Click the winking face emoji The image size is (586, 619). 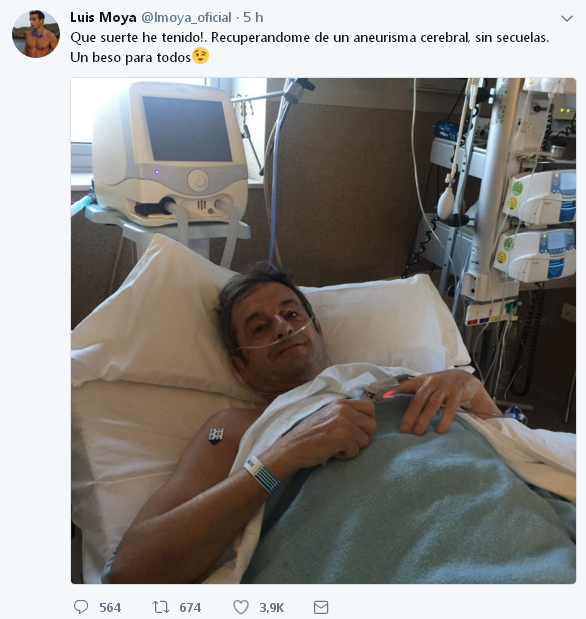tap(200, 56)
